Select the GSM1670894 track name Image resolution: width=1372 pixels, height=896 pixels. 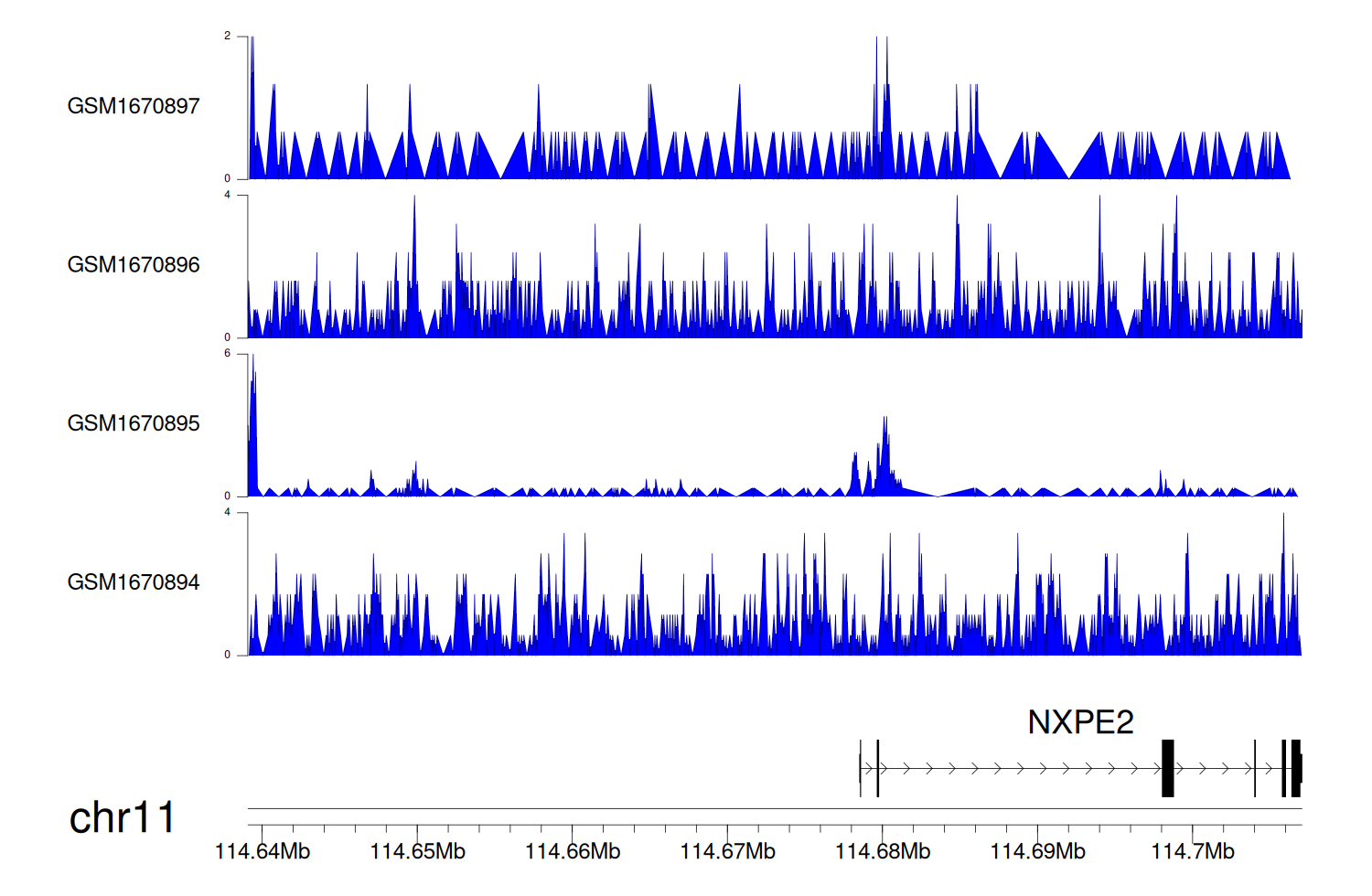(134, 582)
